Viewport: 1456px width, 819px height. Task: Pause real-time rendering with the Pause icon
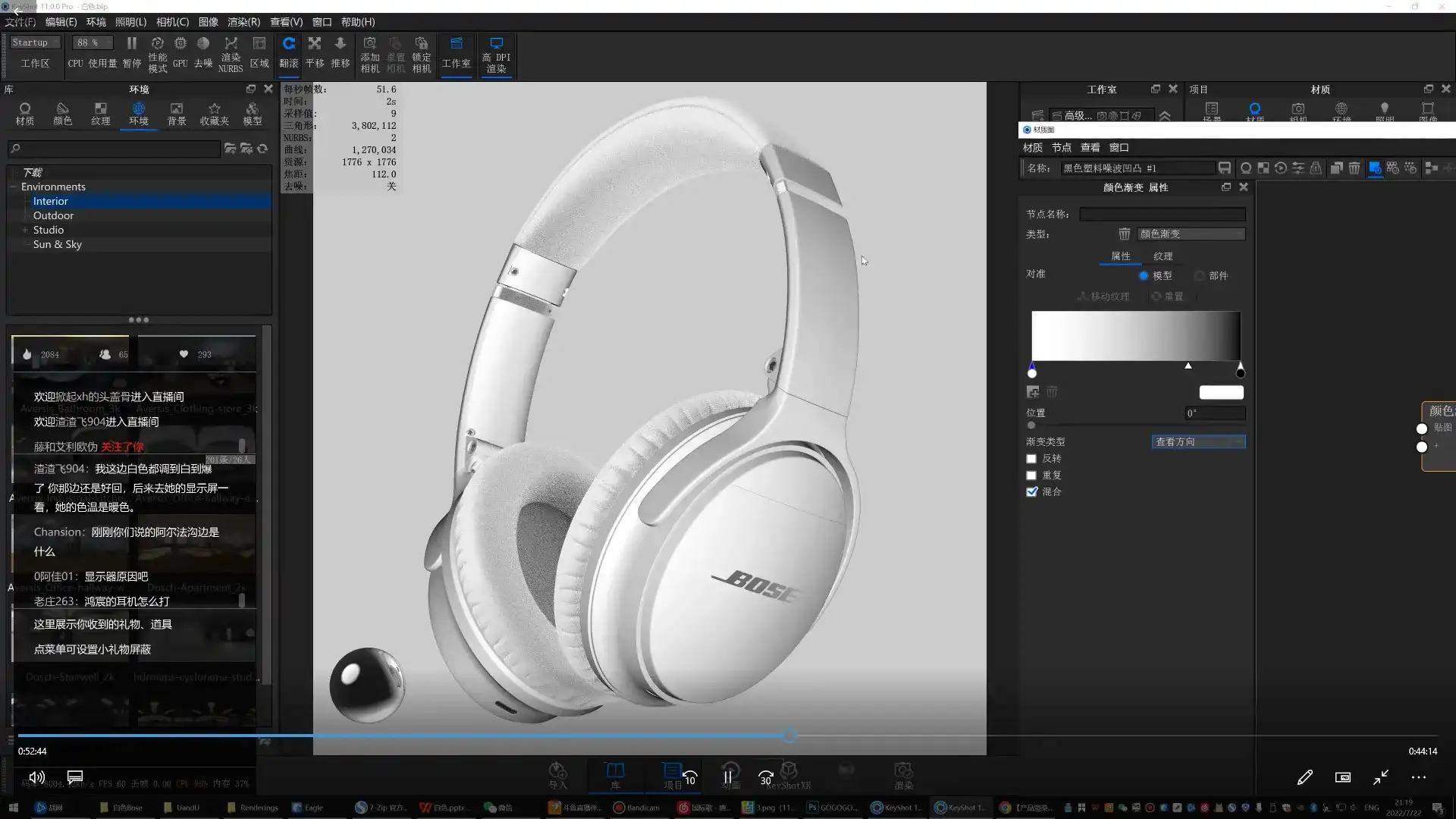point(132,44)
